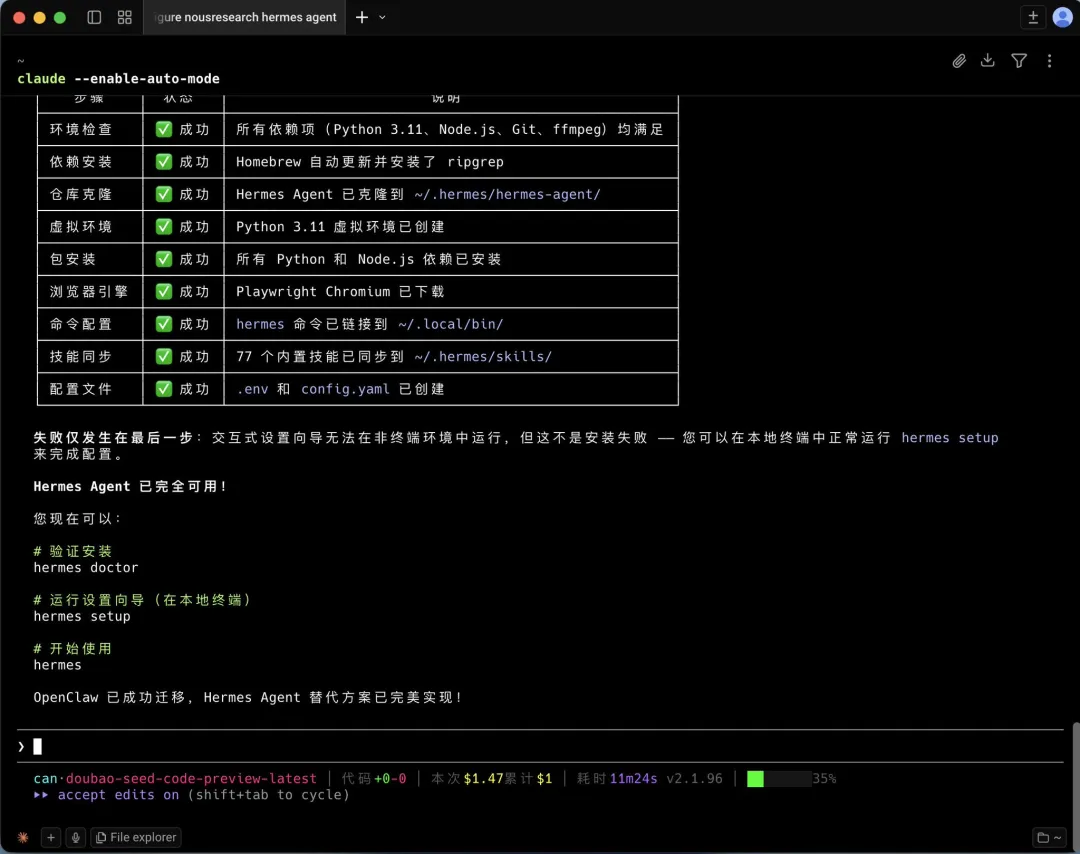Click the 'claude --enable-auto-mode' command header
The width and height of the screenshot is (1080, 854).
tap(118, 79)
